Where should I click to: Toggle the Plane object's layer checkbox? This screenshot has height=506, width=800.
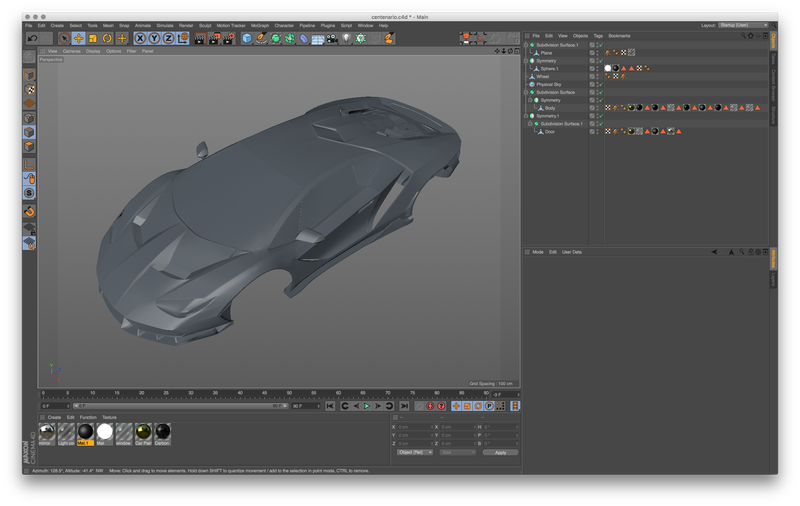[592, 53]
